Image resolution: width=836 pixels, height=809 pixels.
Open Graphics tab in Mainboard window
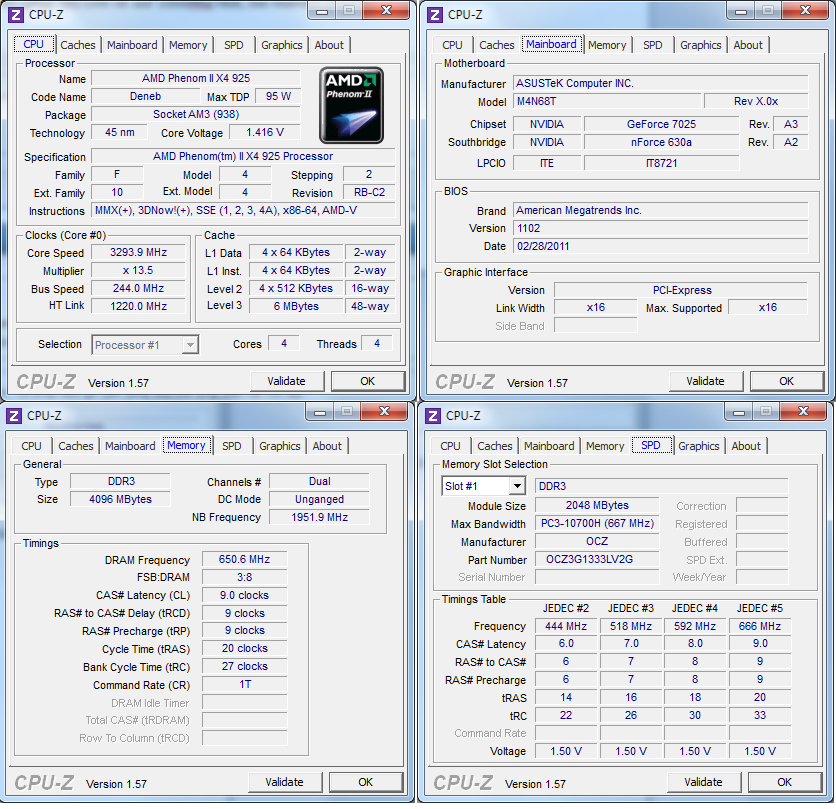pyautogui.click(x=701, y=45)
